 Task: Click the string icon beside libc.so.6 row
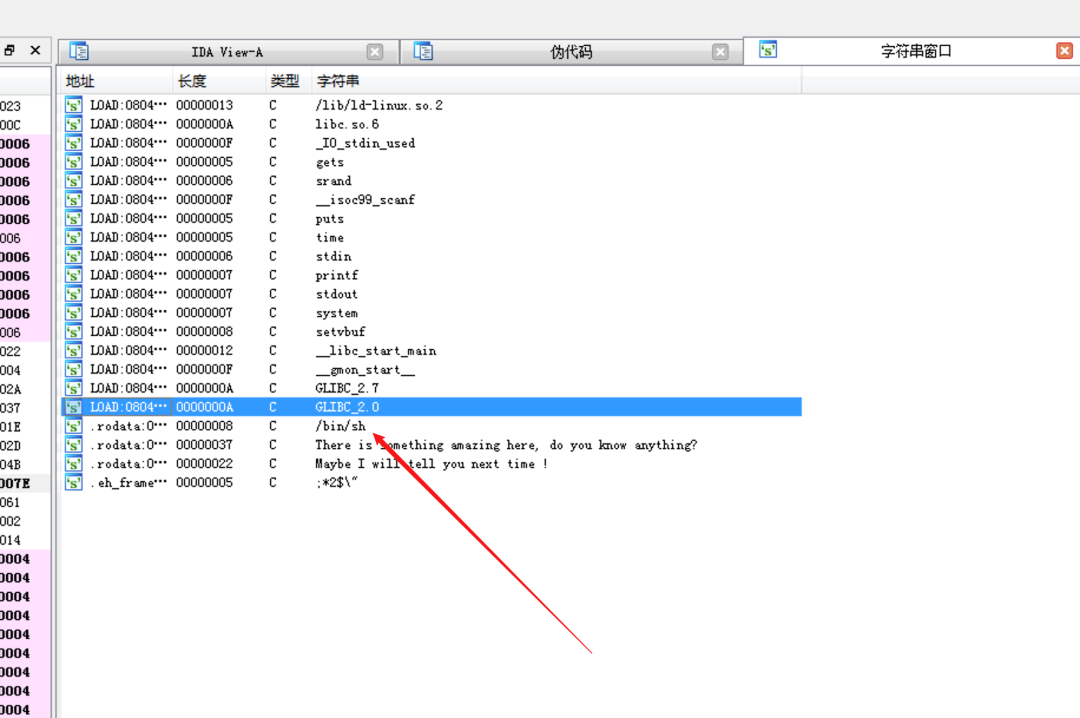73,124
